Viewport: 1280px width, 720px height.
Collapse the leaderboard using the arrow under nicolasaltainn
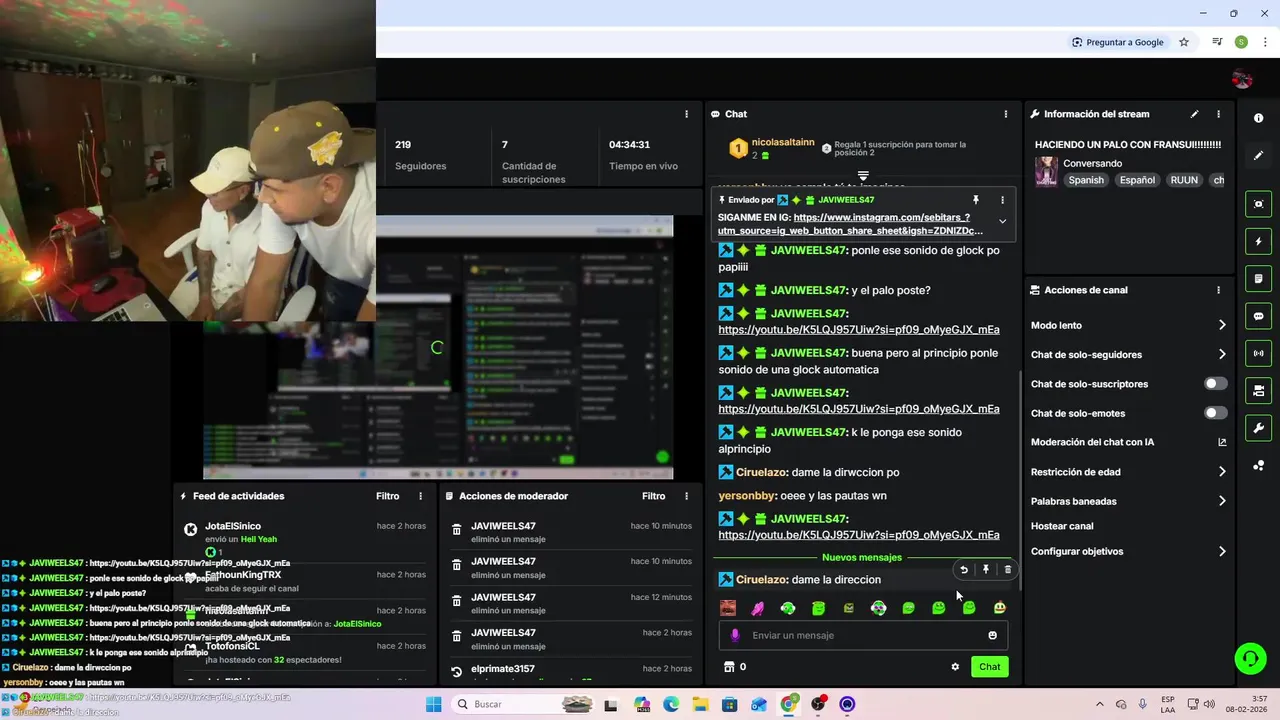click(x=863, y=176)
